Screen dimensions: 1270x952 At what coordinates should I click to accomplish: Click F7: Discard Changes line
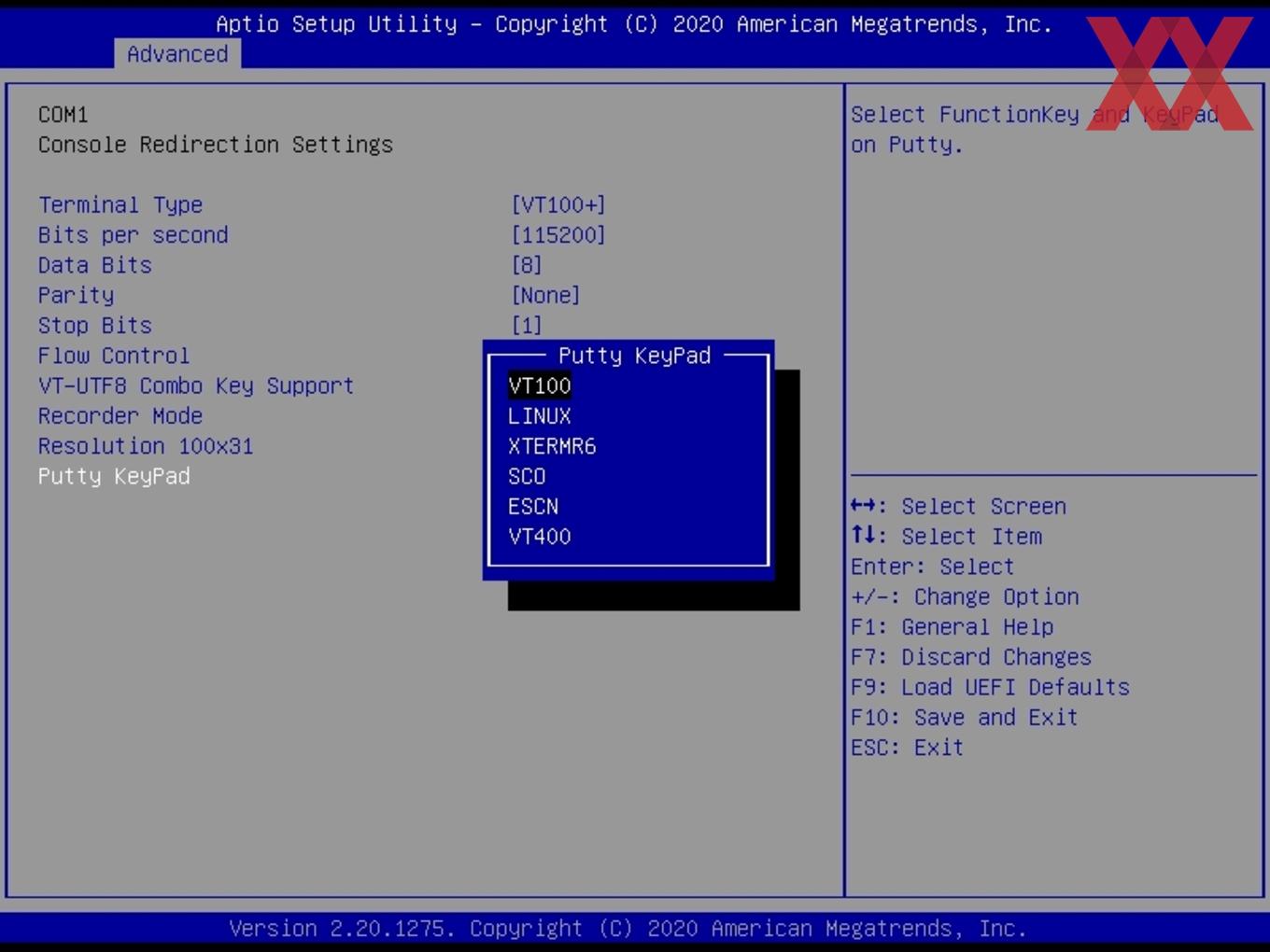tap(971, 657)
